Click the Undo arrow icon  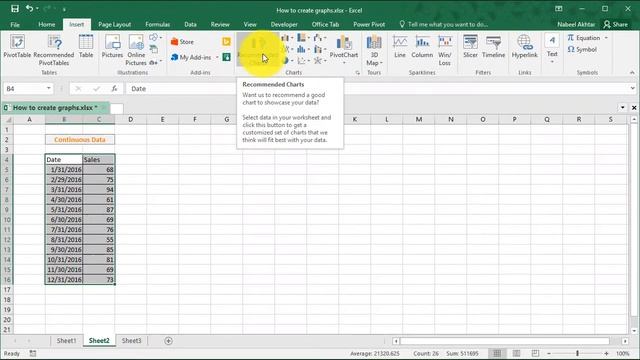(x=29, y=9)
